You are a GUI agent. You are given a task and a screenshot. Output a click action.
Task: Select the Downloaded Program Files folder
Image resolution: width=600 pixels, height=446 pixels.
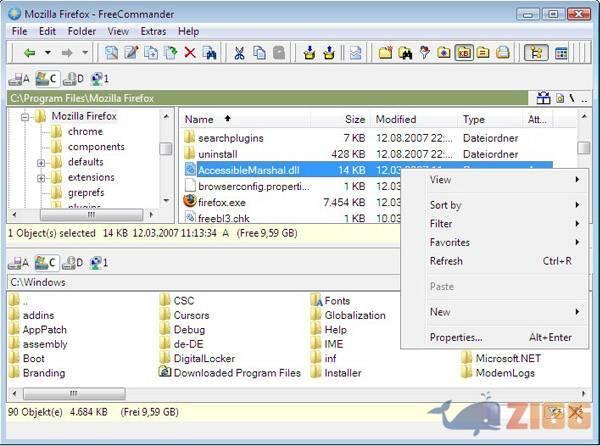[x=236, y=373]
